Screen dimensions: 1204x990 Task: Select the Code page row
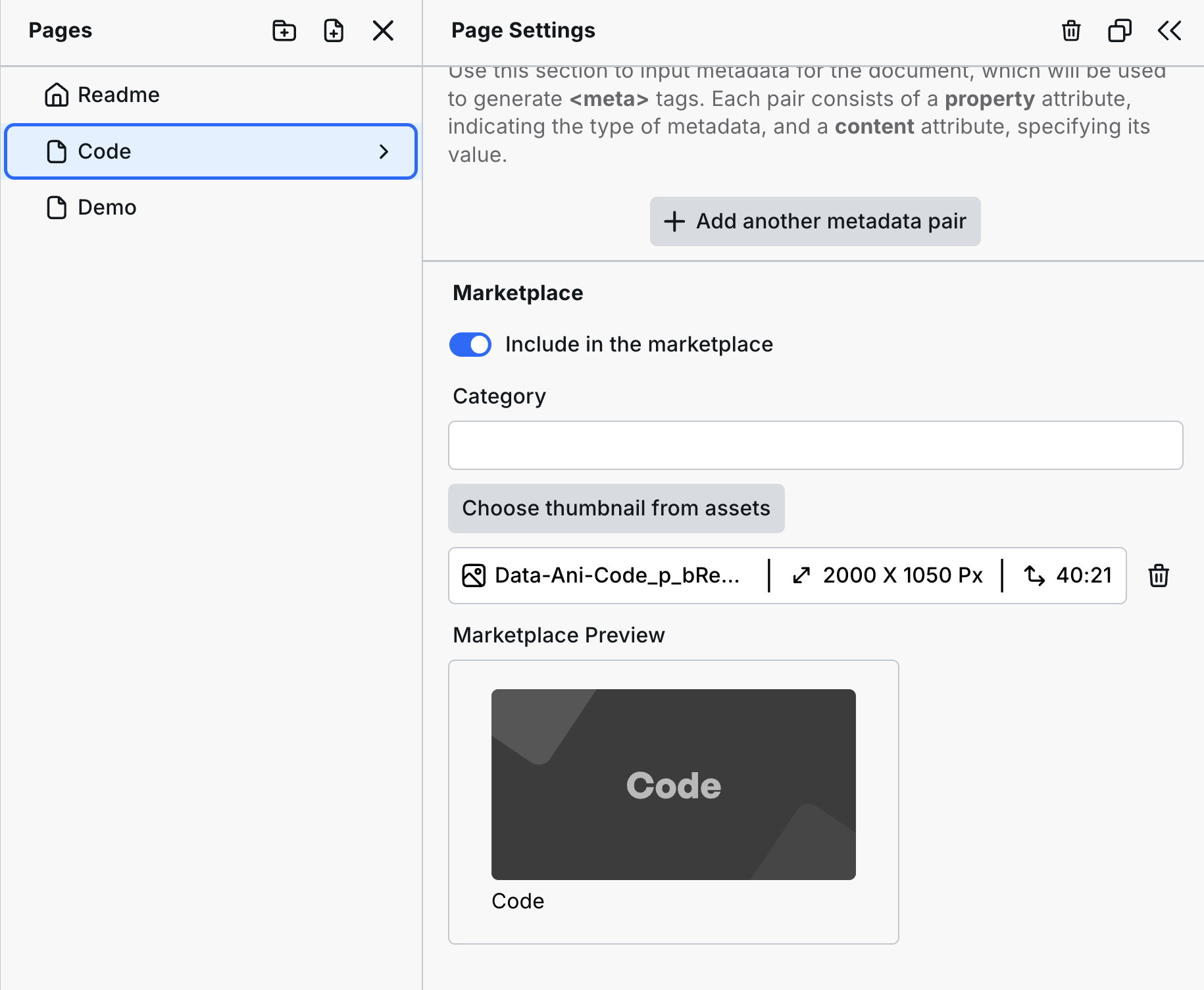[211, 151]
